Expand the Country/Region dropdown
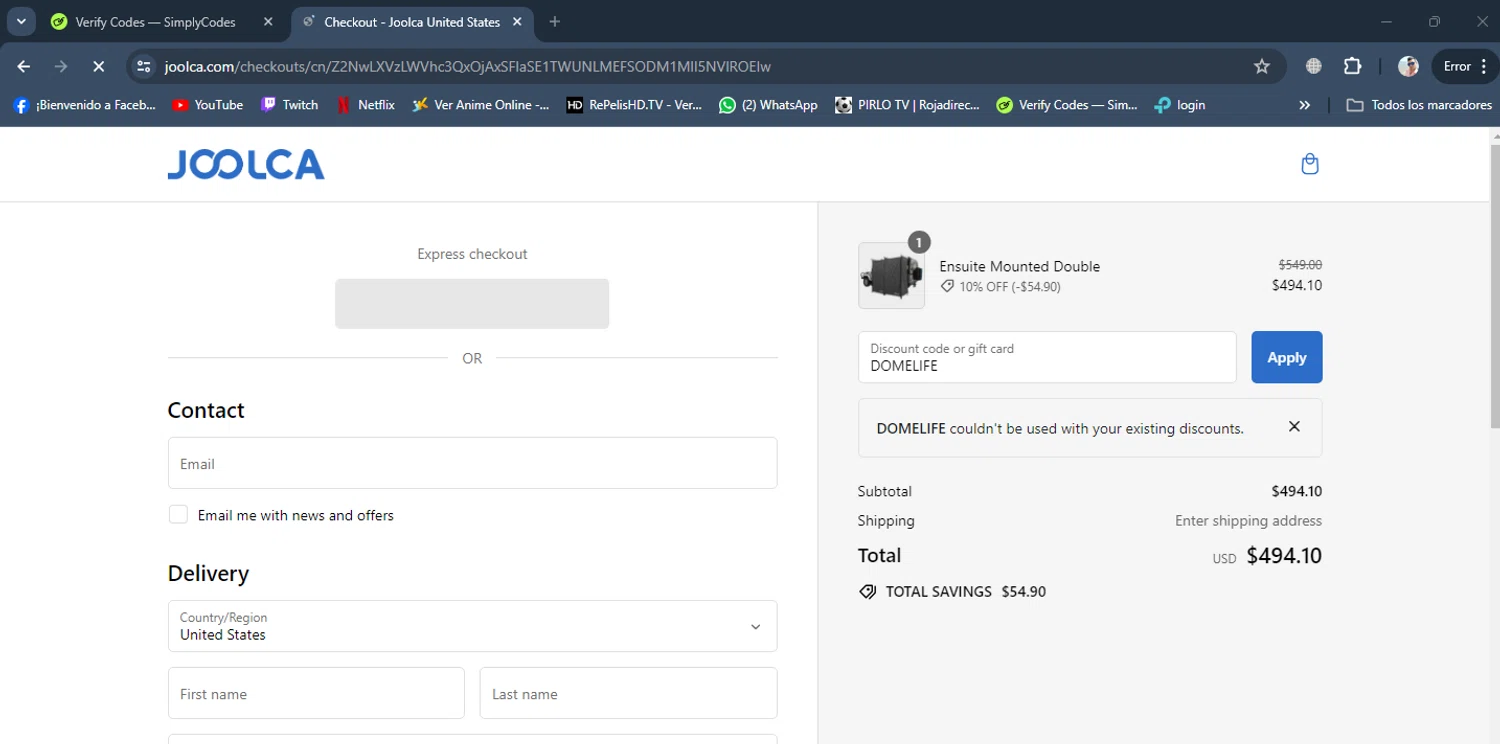 coord(472,626)
